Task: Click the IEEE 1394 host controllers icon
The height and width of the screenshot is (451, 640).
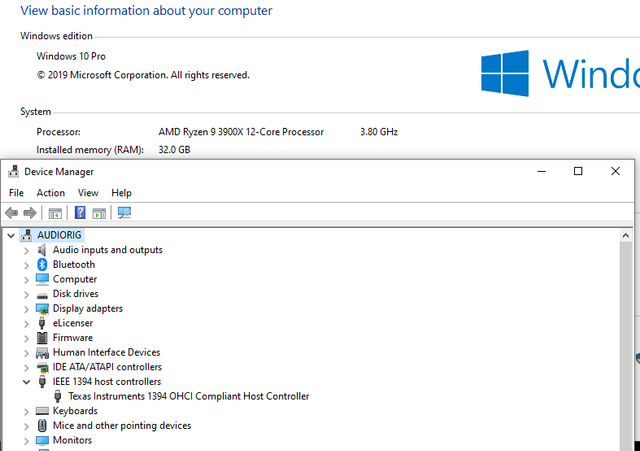Action: coord(42,382)
